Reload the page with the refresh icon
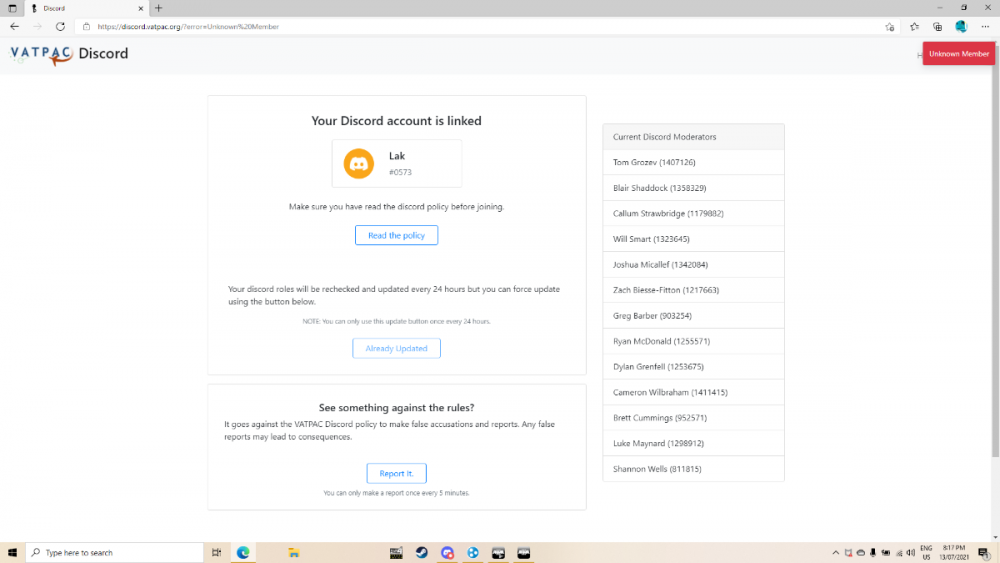This screenshot has width=1000, height=563. pyautogui.click(x=60, y=27)
